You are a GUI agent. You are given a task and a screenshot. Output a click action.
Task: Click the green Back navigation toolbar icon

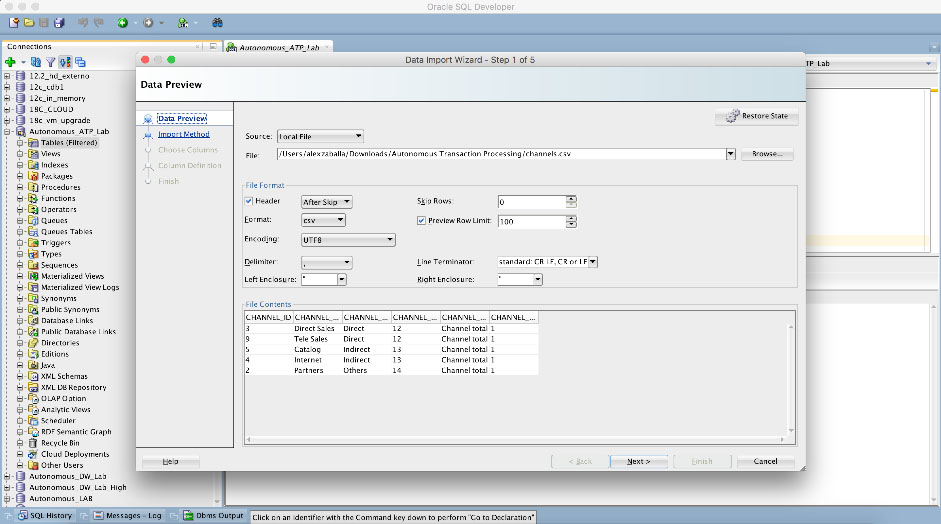(122, 22)
